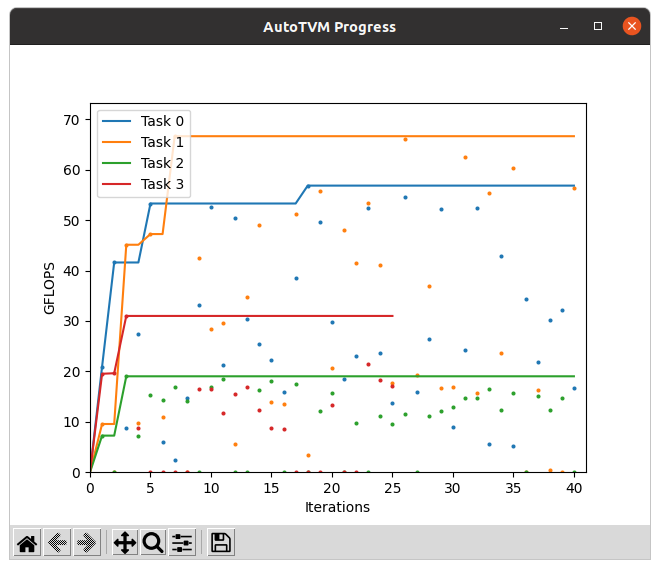The image size is (660, 569).
Task: Open the Configure subplots dialog
Action: pos(182,543)
